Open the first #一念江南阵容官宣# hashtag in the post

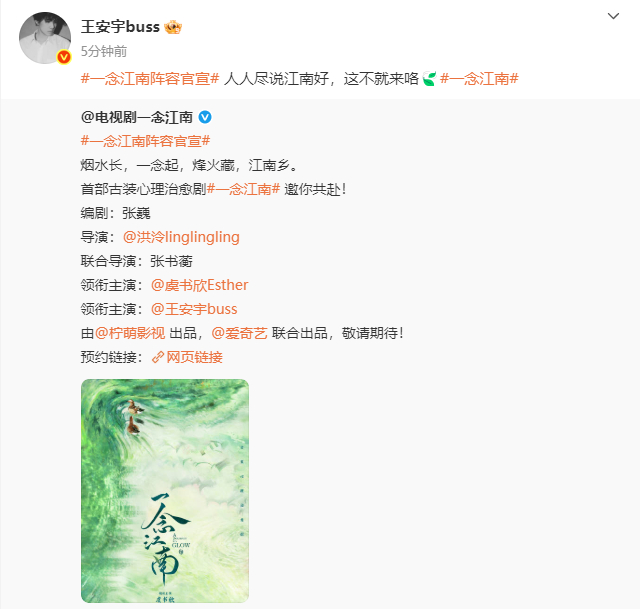coord(150,78)
